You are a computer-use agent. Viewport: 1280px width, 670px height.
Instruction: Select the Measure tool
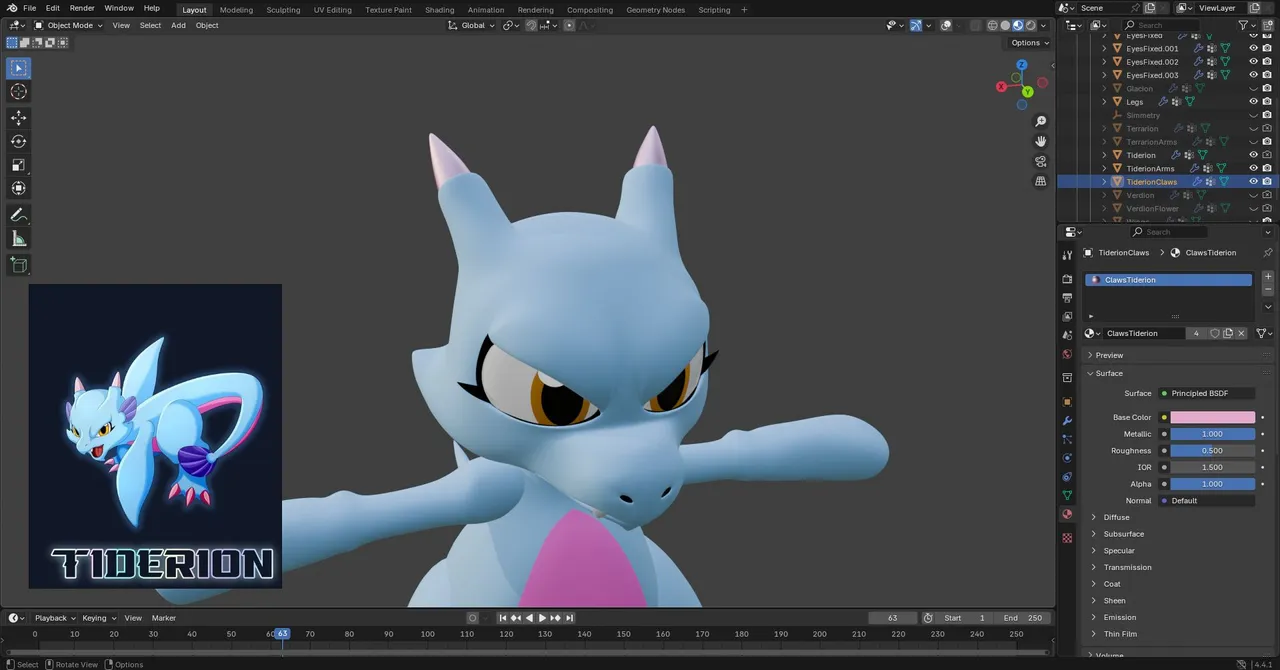pyautogui.click(x=19, y=238)
